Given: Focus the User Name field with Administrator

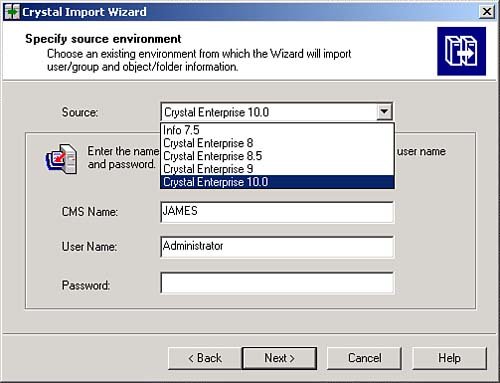Looking at the screenshot, I should pos(277,247).
